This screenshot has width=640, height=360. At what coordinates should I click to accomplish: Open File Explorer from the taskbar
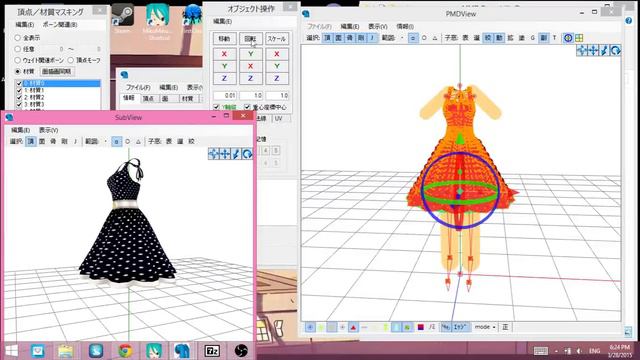point(65,351)
